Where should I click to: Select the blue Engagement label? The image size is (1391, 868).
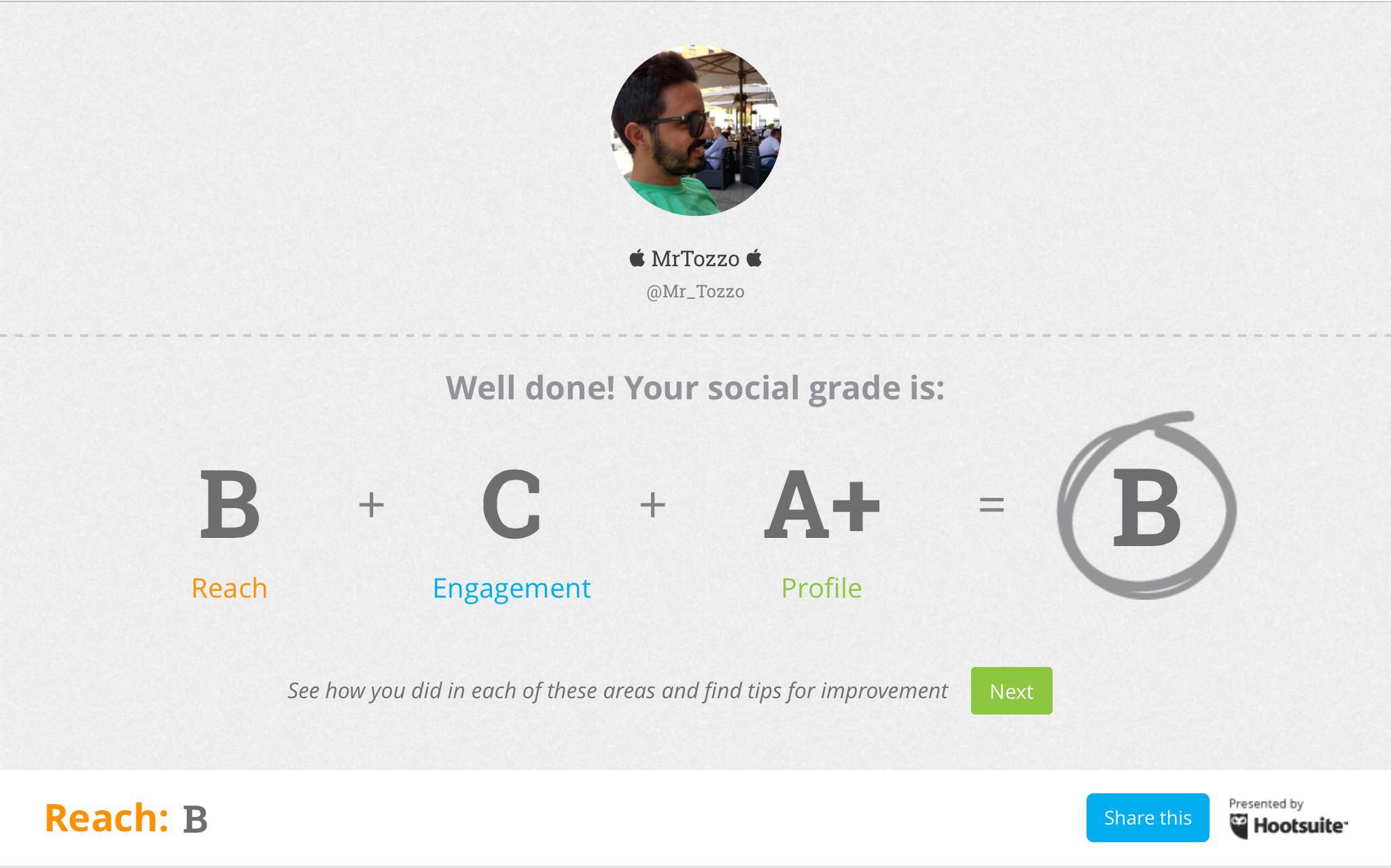(x=512, y=588)
